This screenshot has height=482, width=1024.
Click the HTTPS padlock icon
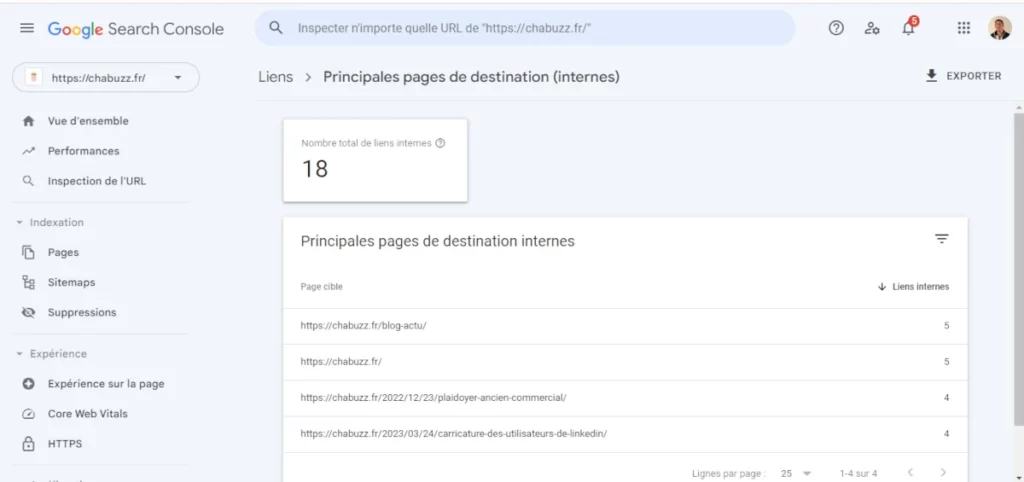click(27, 443)
